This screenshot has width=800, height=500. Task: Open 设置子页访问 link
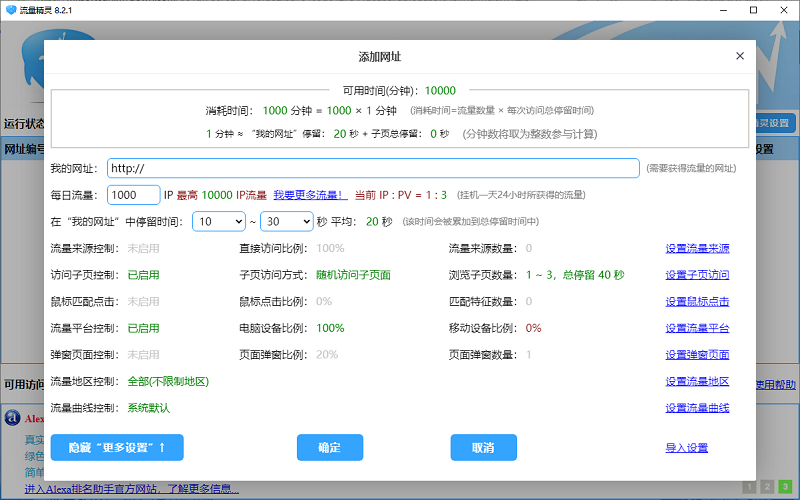(x=697, y=275)
